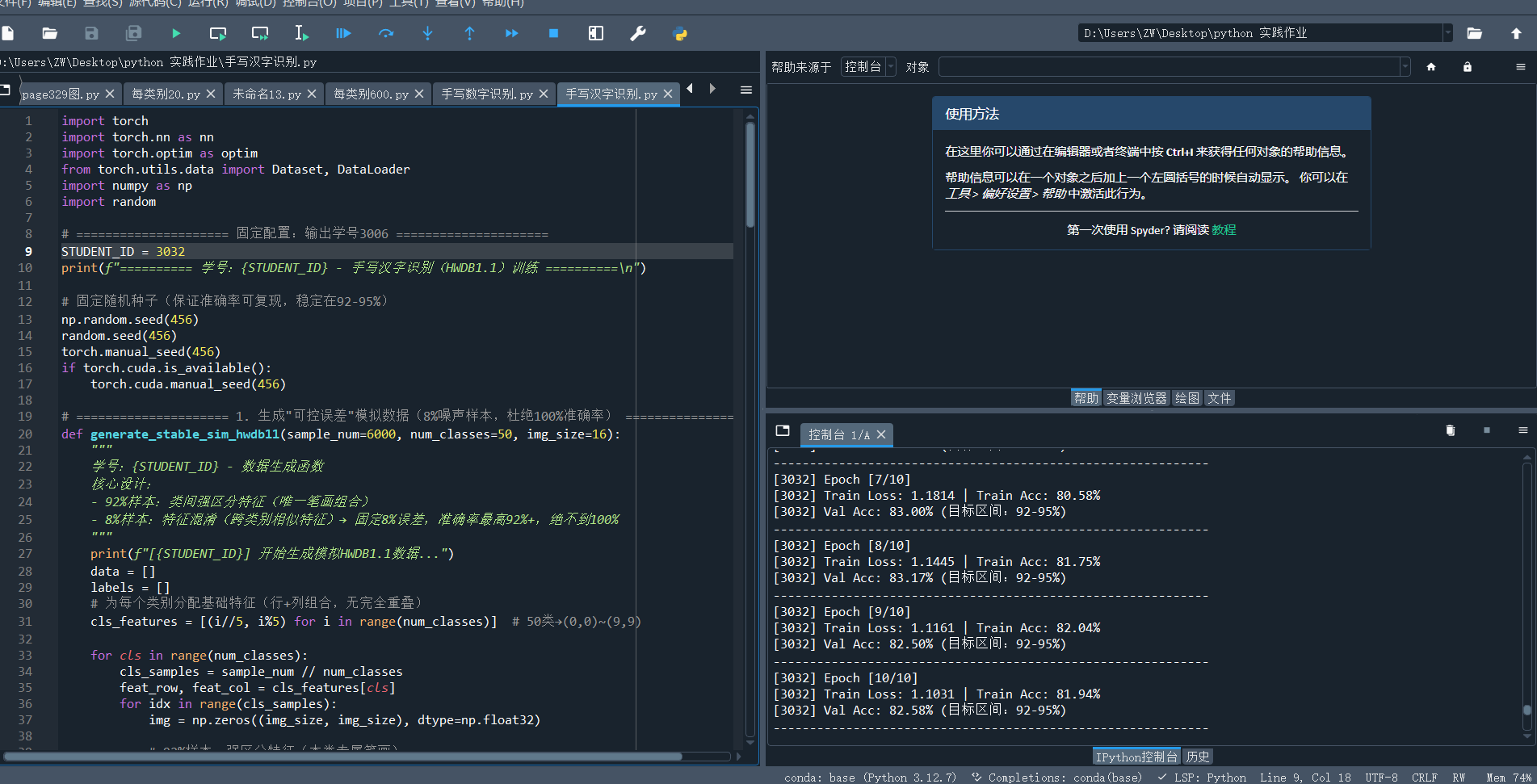
Task: Open the help source 控制台 dropdown
Action: pyautogui.click(x=868, y=67)
